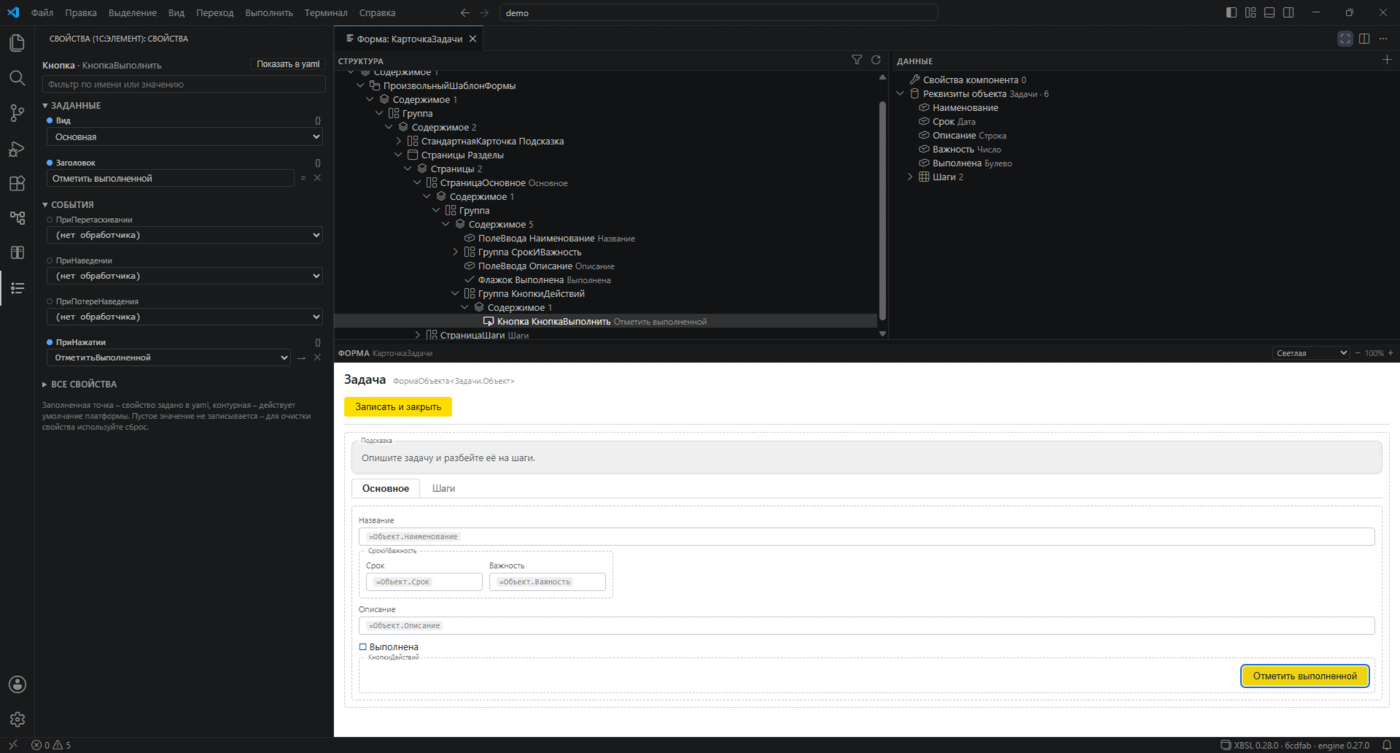
Task: Open More Actions ellipsis in editor toolbar
Action: pos(1385,39)
